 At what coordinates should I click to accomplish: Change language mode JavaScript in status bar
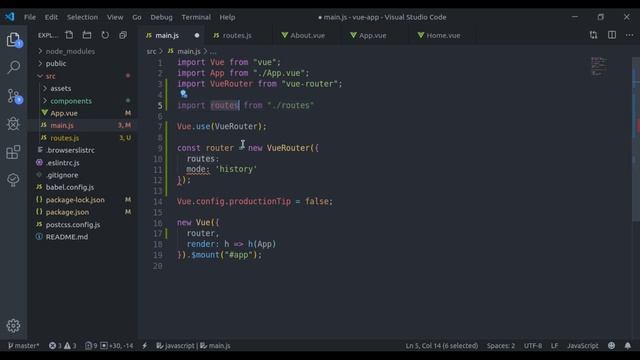pos(582,346)
